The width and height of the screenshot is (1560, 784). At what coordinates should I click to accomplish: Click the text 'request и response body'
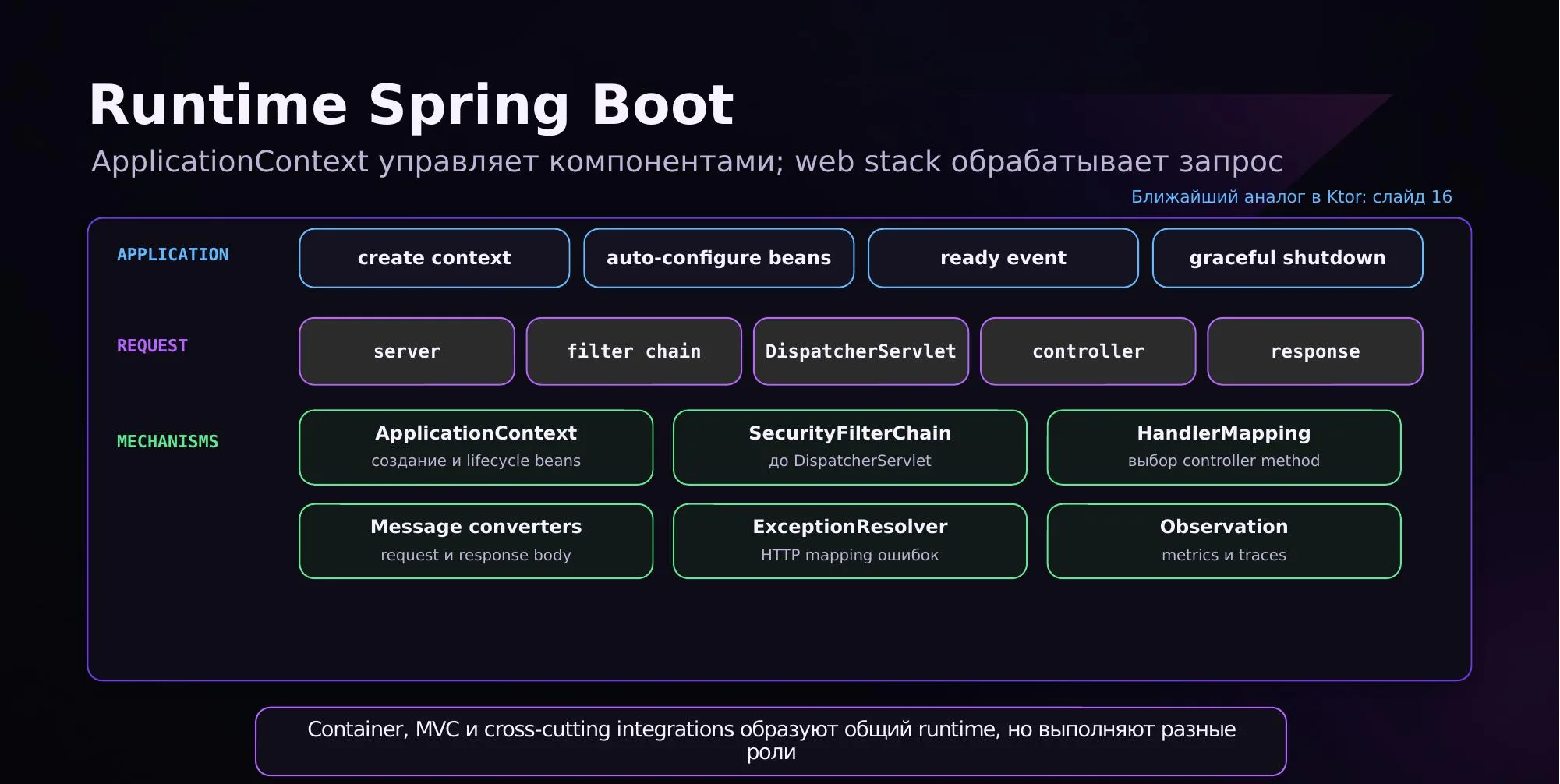pyautogui.click(x=476, y=555)
